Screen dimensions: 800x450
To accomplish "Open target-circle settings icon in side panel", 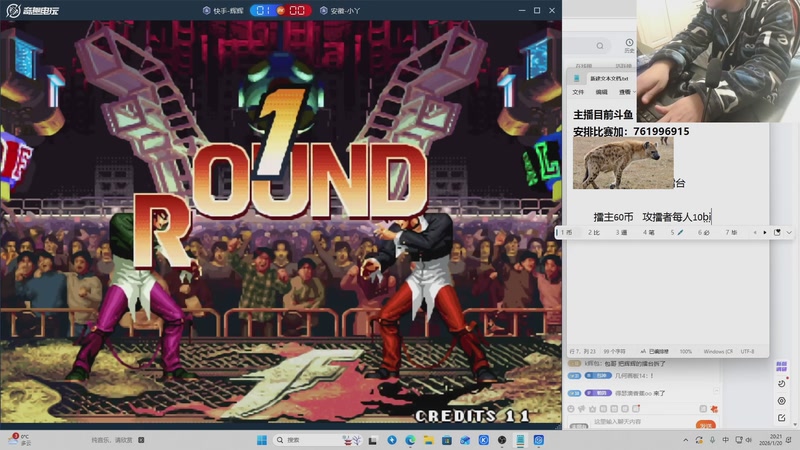I will click(x=782, y=401).
